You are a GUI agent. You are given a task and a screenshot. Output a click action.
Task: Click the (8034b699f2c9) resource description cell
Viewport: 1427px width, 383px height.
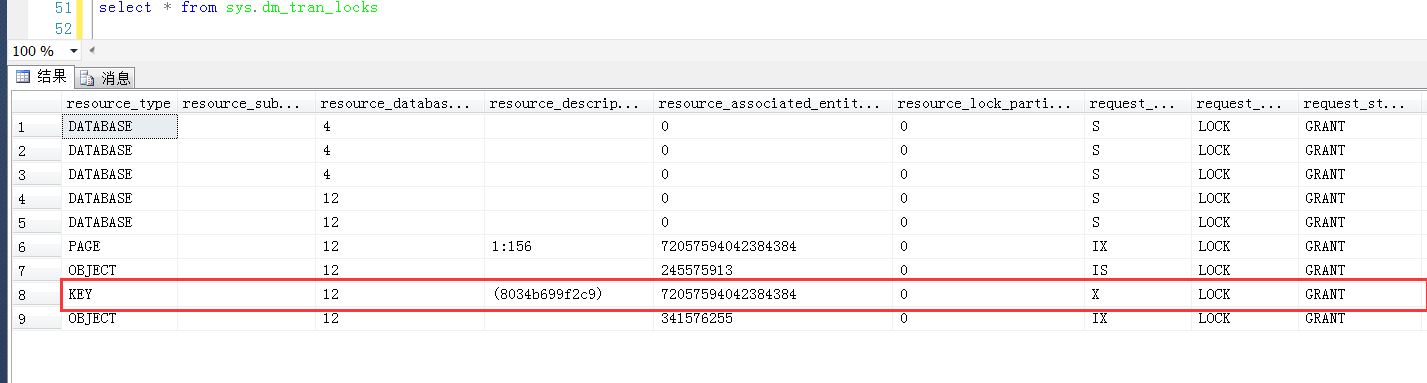[x=569, y=294]
